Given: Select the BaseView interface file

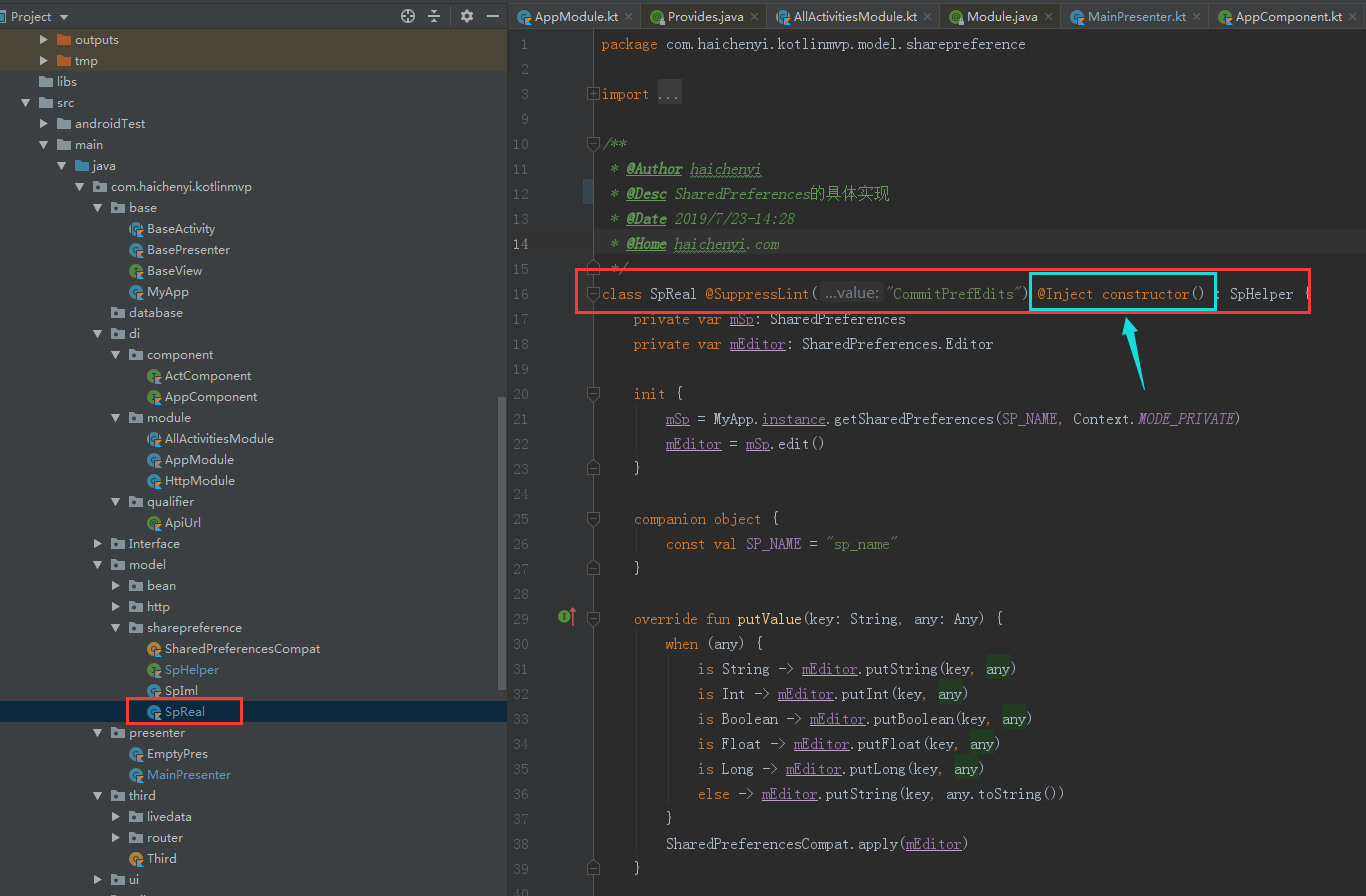Looking at the screenshot, I should tap(165, 271).
